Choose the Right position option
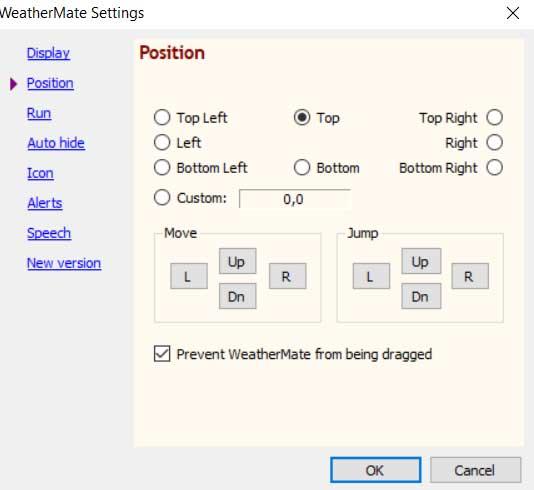 click(494, 142)
